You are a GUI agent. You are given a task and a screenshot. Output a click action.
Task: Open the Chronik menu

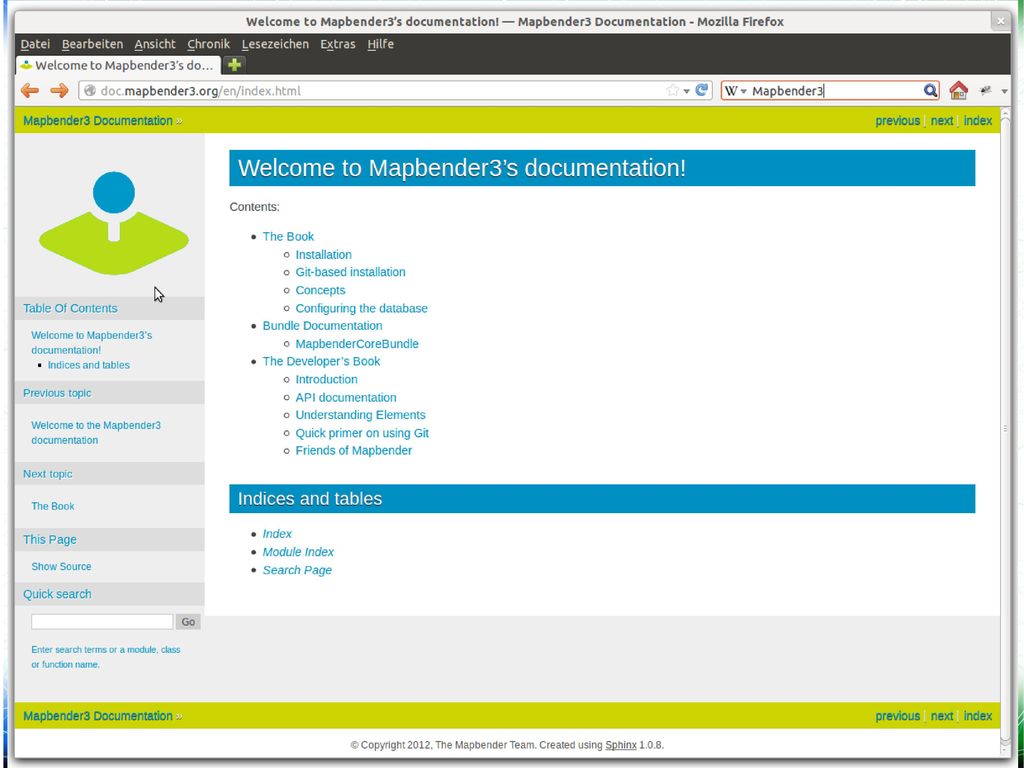click(208, 44)
